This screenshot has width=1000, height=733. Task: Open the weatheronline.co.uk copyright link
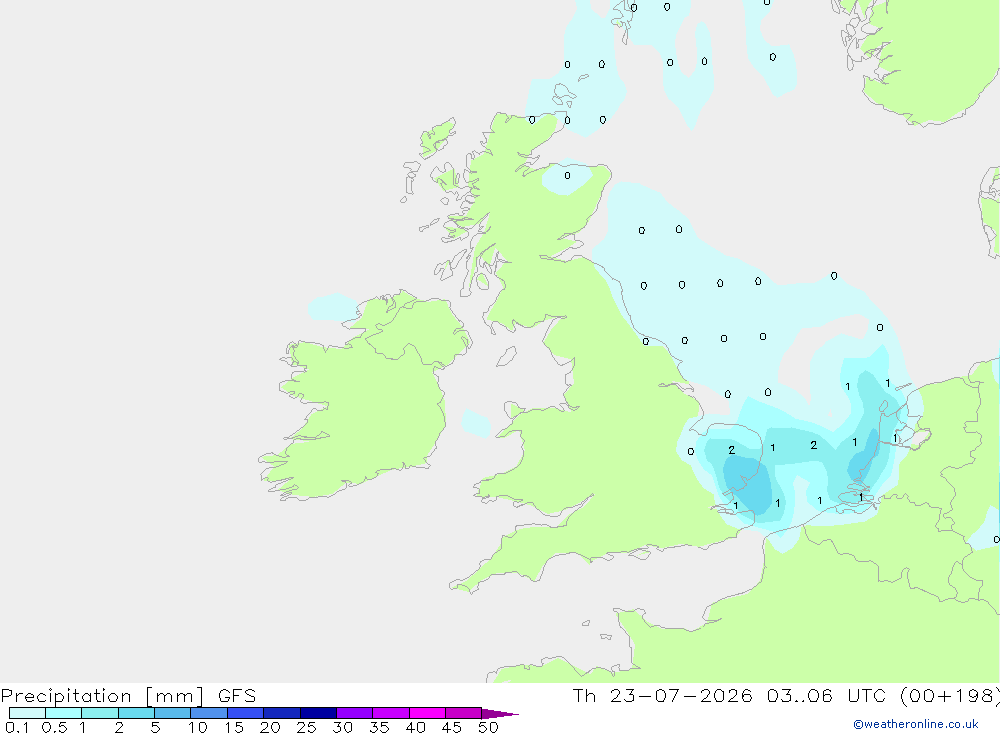point(916,724)
